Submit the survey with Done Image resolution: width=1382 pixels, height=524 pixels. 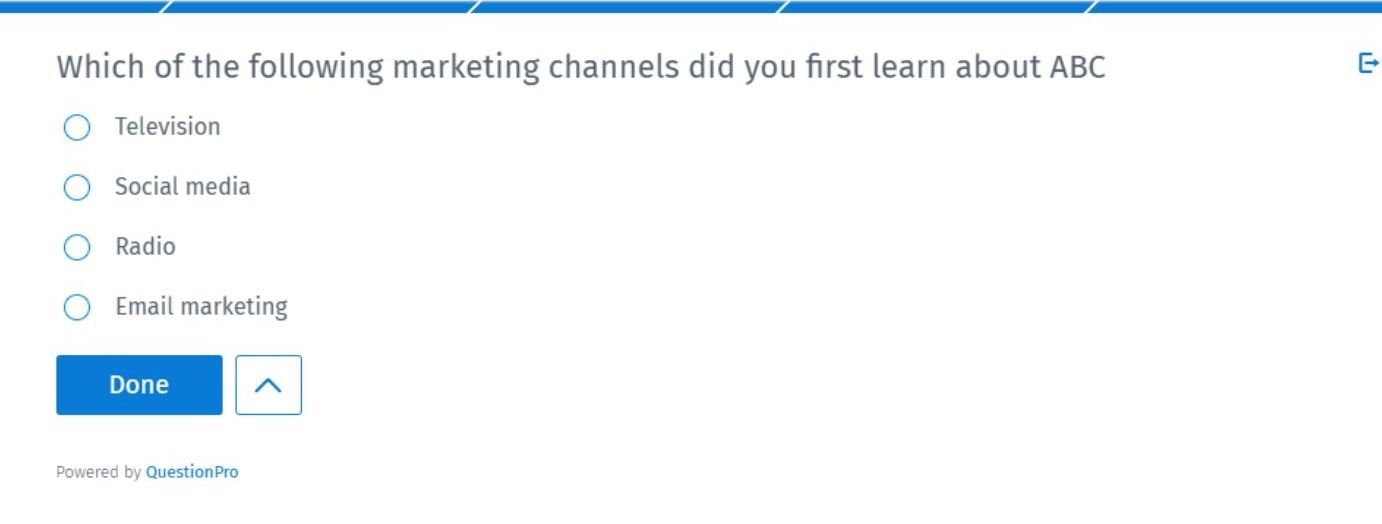[x=139, y=385]
